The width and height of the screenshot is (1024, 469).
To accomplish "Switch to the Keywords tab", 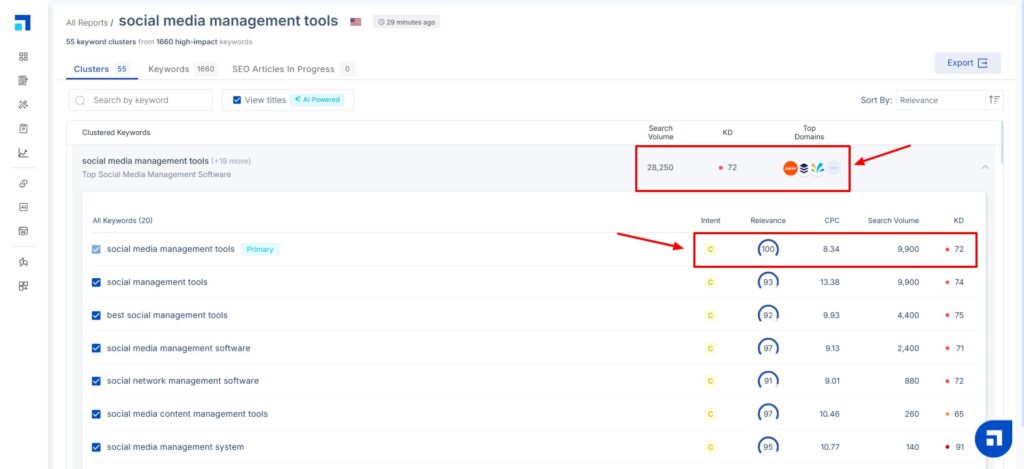I will pyautogui.click(x=168, y=69).
